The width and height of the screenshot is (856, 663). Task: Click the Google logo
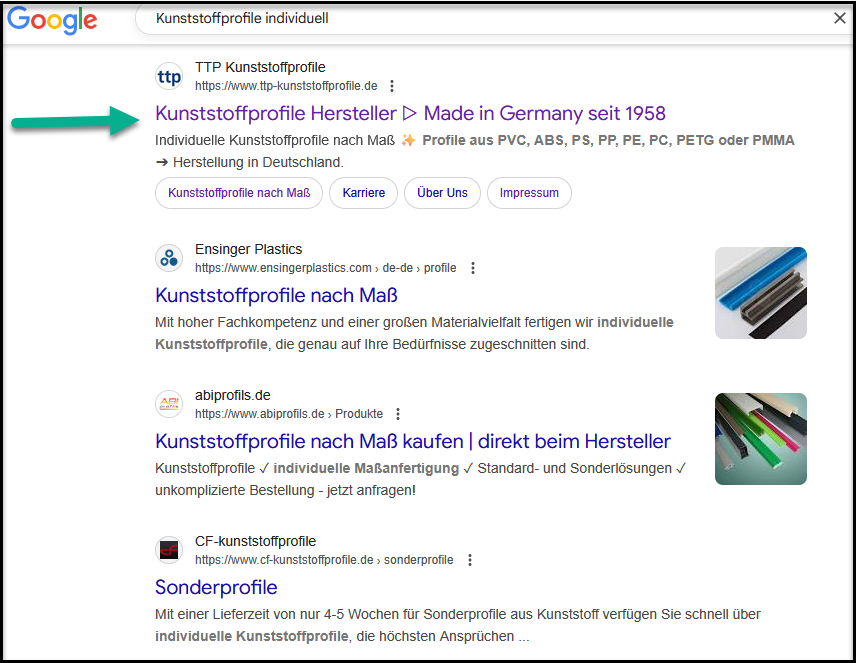pos(52,21)
